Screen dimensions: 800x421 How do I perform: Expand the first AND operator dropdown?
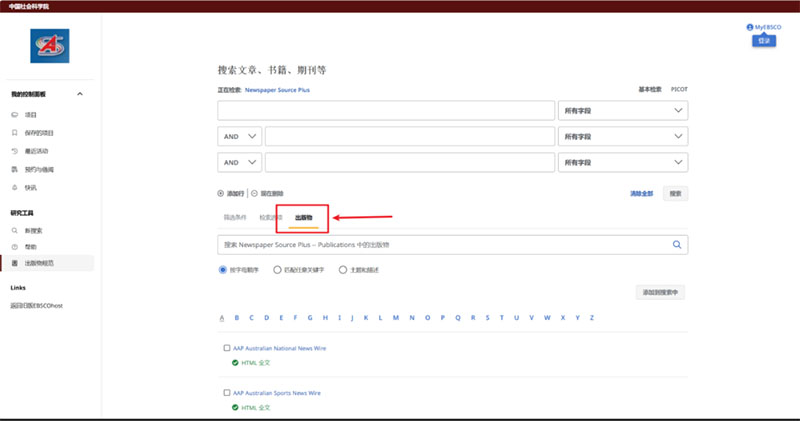(x=239, y=136)
